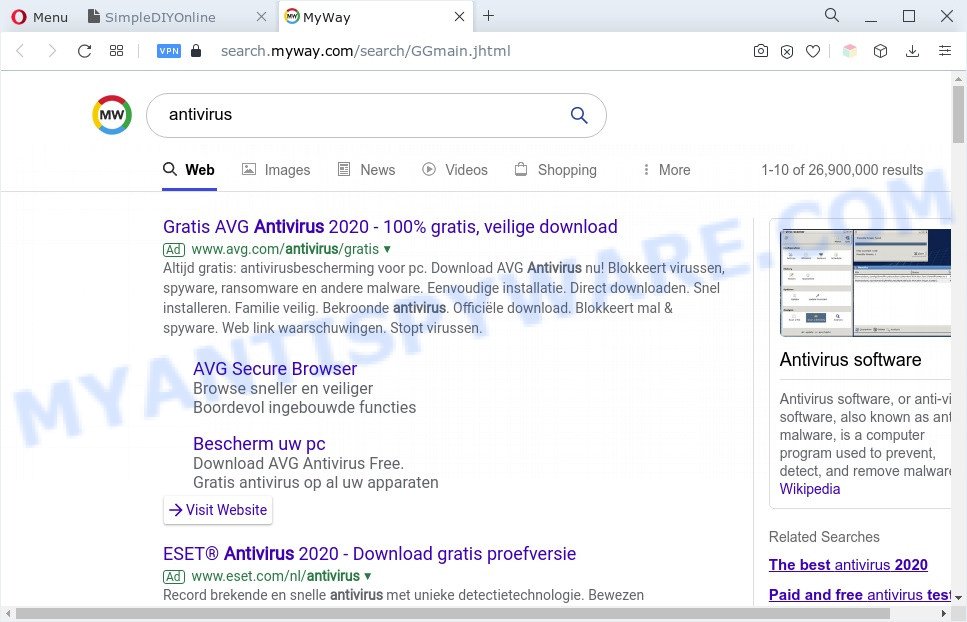Click the scroll right arrow
Viewport: 967px width, 622px height.
tap(944, 614)
